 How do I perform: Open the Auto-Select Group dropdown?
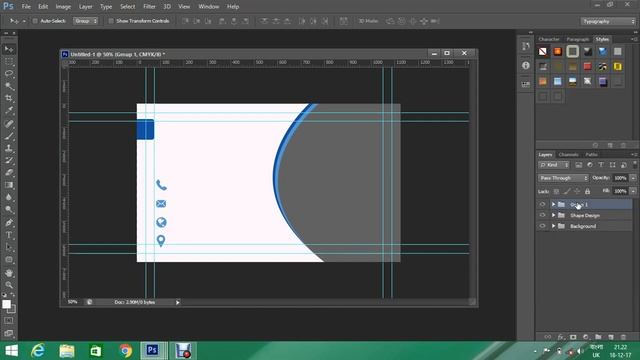(x=85, y=21)
